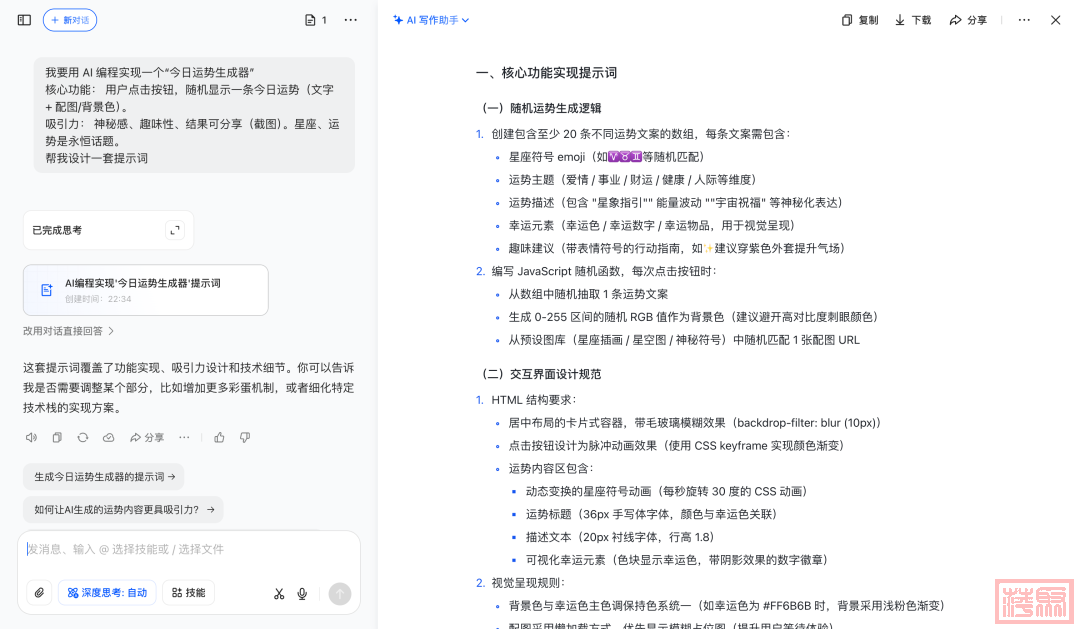Attach a file with the paperclip icon
The width and height of the screenshot is (1080, 629).
[39, 593]
